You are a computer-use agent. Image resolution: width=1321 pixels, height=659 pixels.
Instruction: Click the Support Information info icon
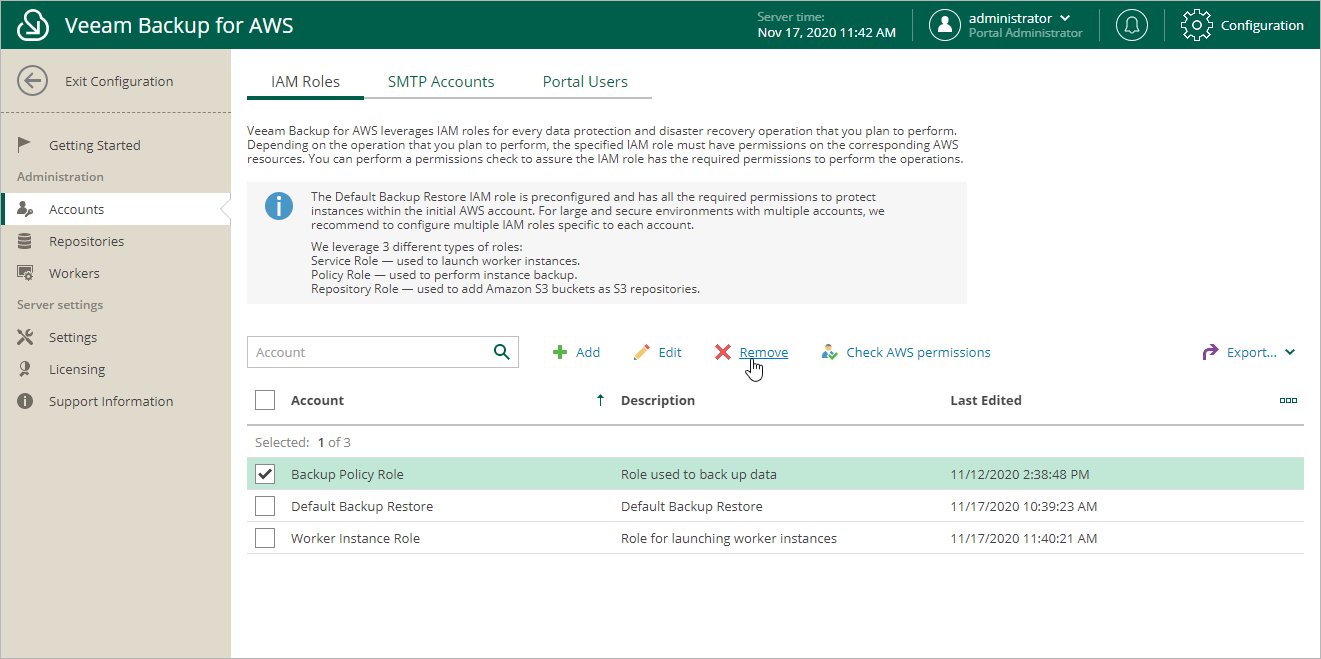pos(26,401)
